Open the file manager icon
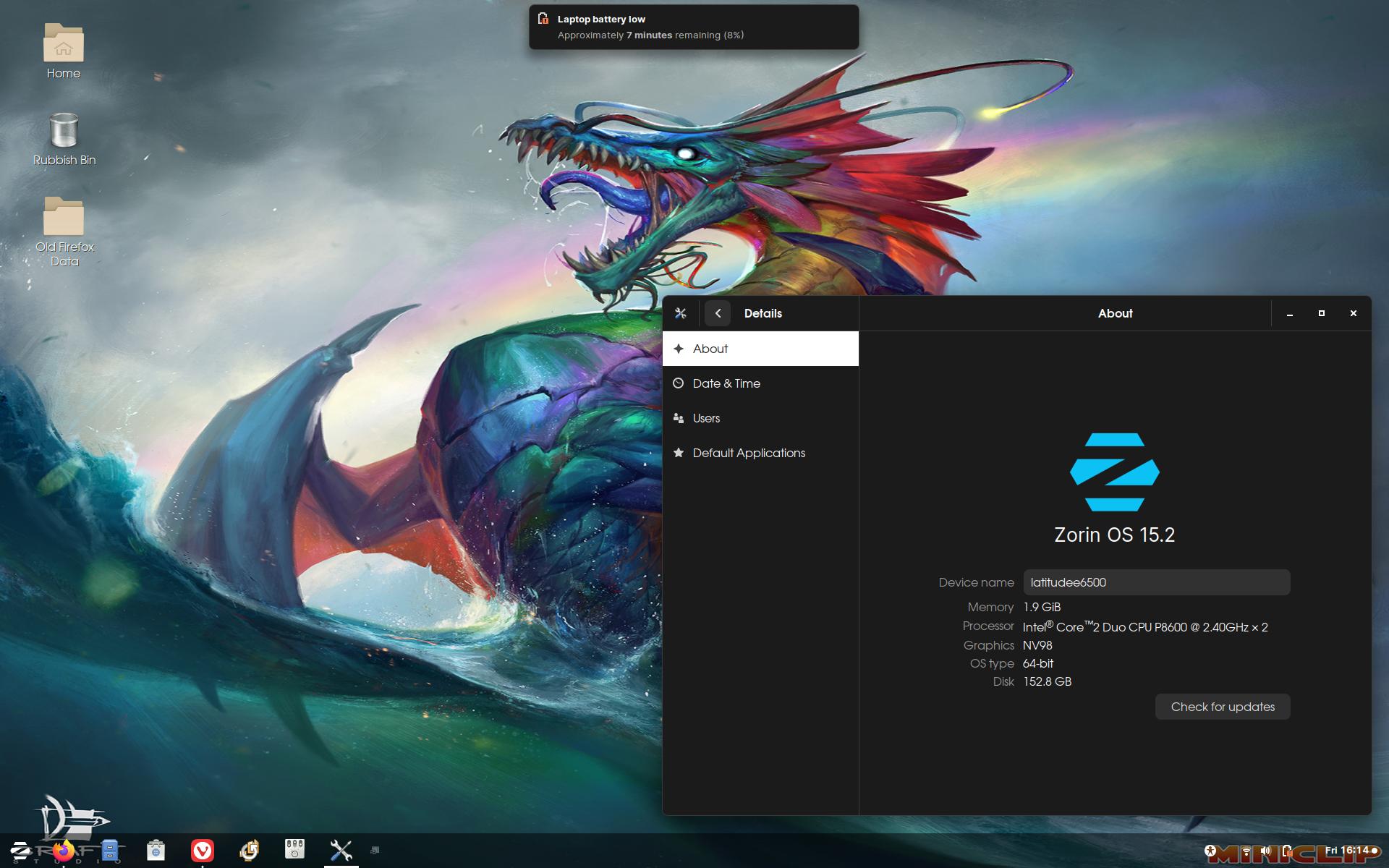The image size is (1389, 868). coord(109,850)
